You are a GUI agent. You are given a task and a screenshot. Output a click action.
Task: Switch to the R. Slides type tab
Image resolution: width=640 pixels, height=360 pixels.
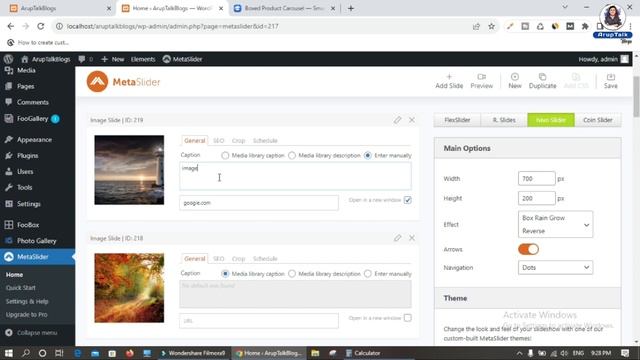504,120
